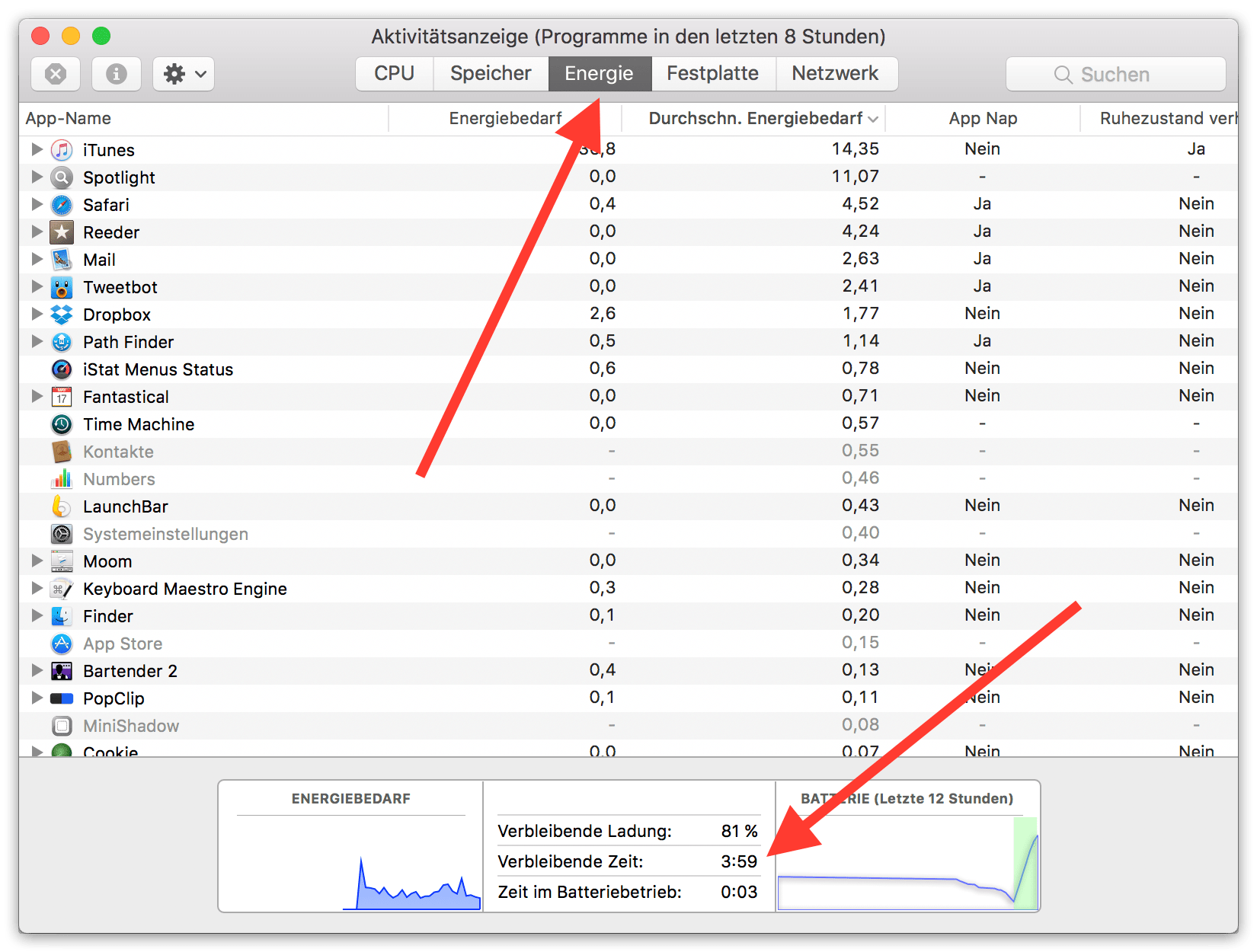Expand the Reeder process row
This screenshot has height=952, width=1257.
point(37,232)
